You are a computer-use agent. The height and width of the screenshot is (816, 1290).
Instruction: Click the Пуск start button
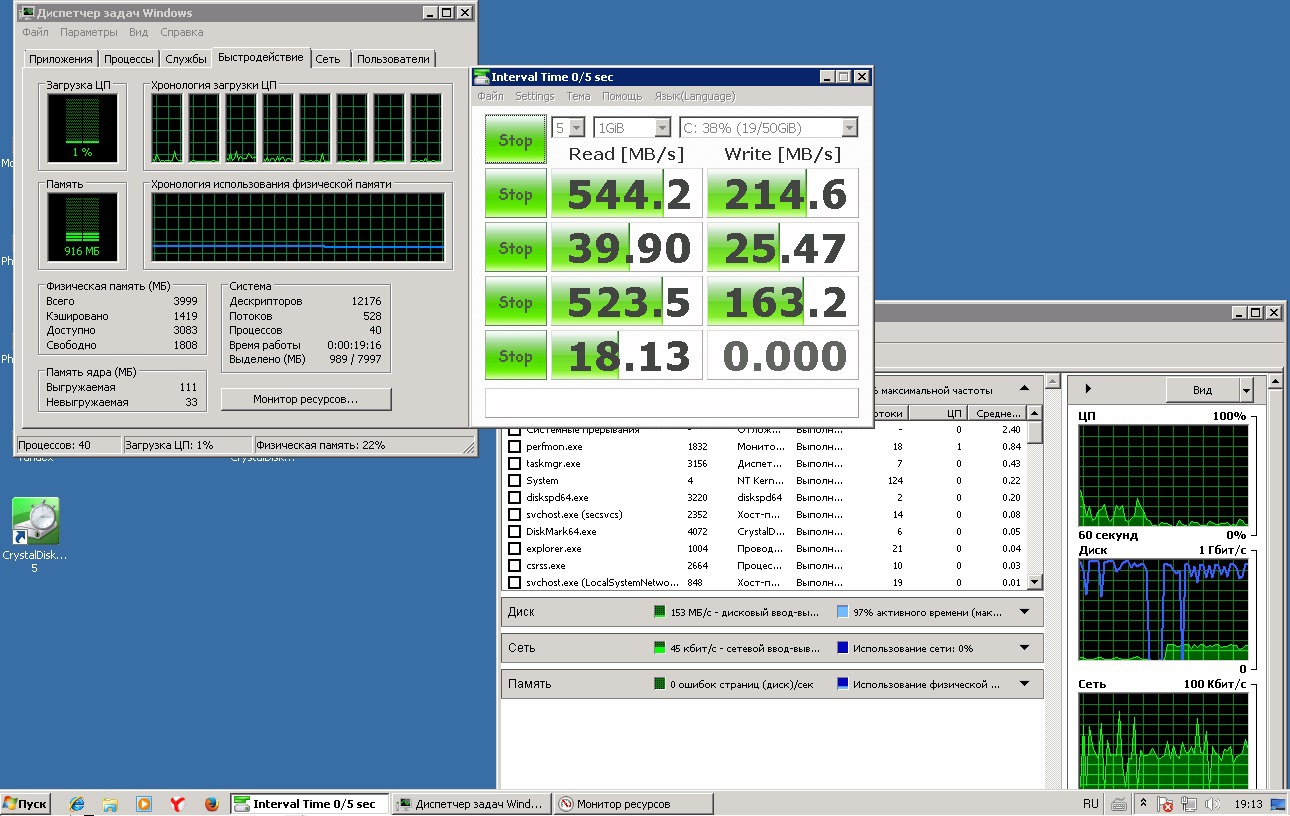coord(26,804)
